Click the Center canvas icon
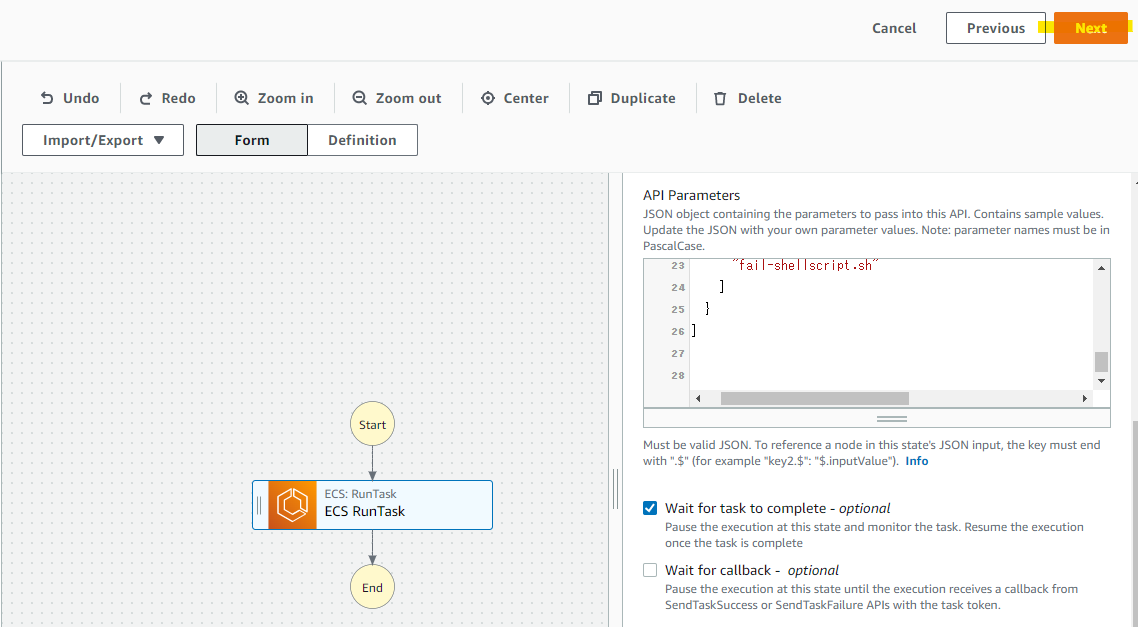 pyautogui.click(x=486, y=98)
